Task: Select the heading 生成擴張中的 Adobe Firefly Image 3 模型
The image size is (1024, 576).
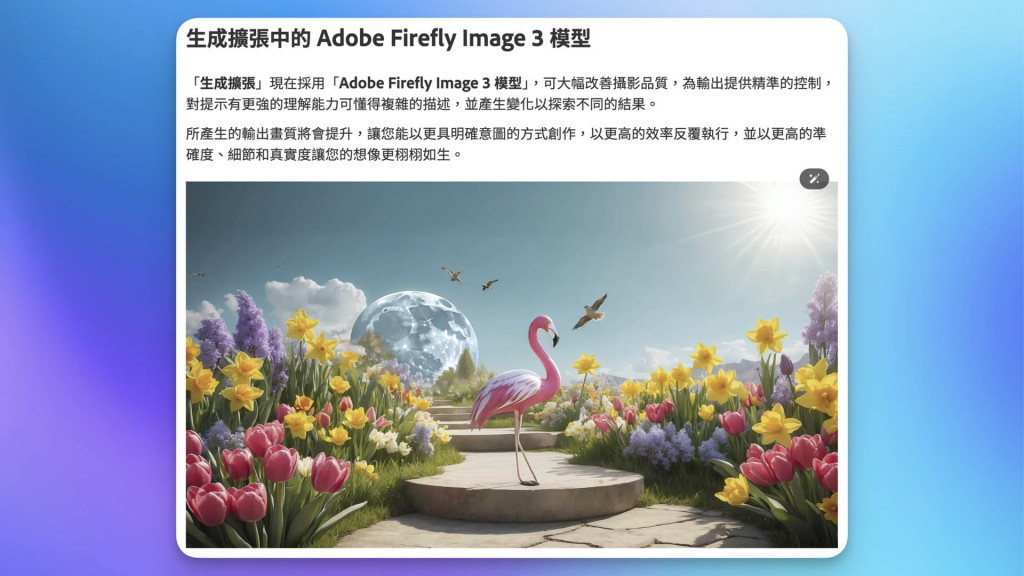Action: pos(388,39)
